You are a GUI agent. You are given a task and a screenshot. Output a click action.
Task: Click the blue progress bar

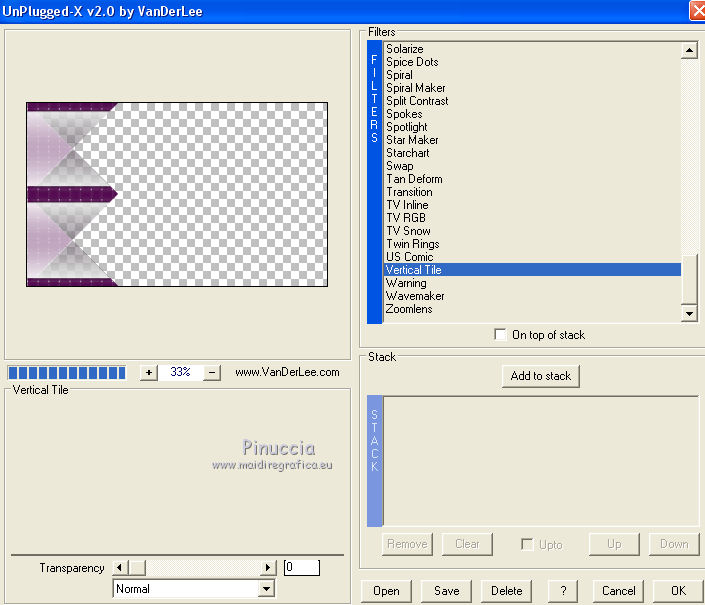click(67, 373)
